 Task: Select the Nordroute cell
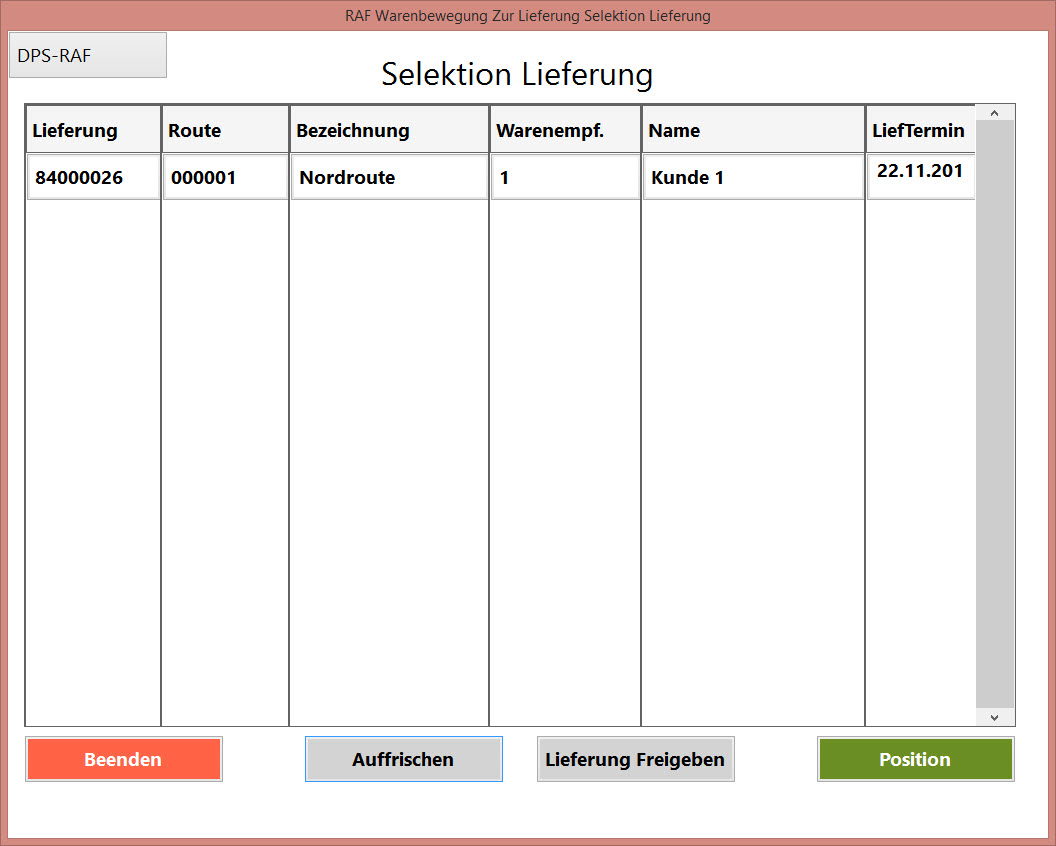[389, 178]
